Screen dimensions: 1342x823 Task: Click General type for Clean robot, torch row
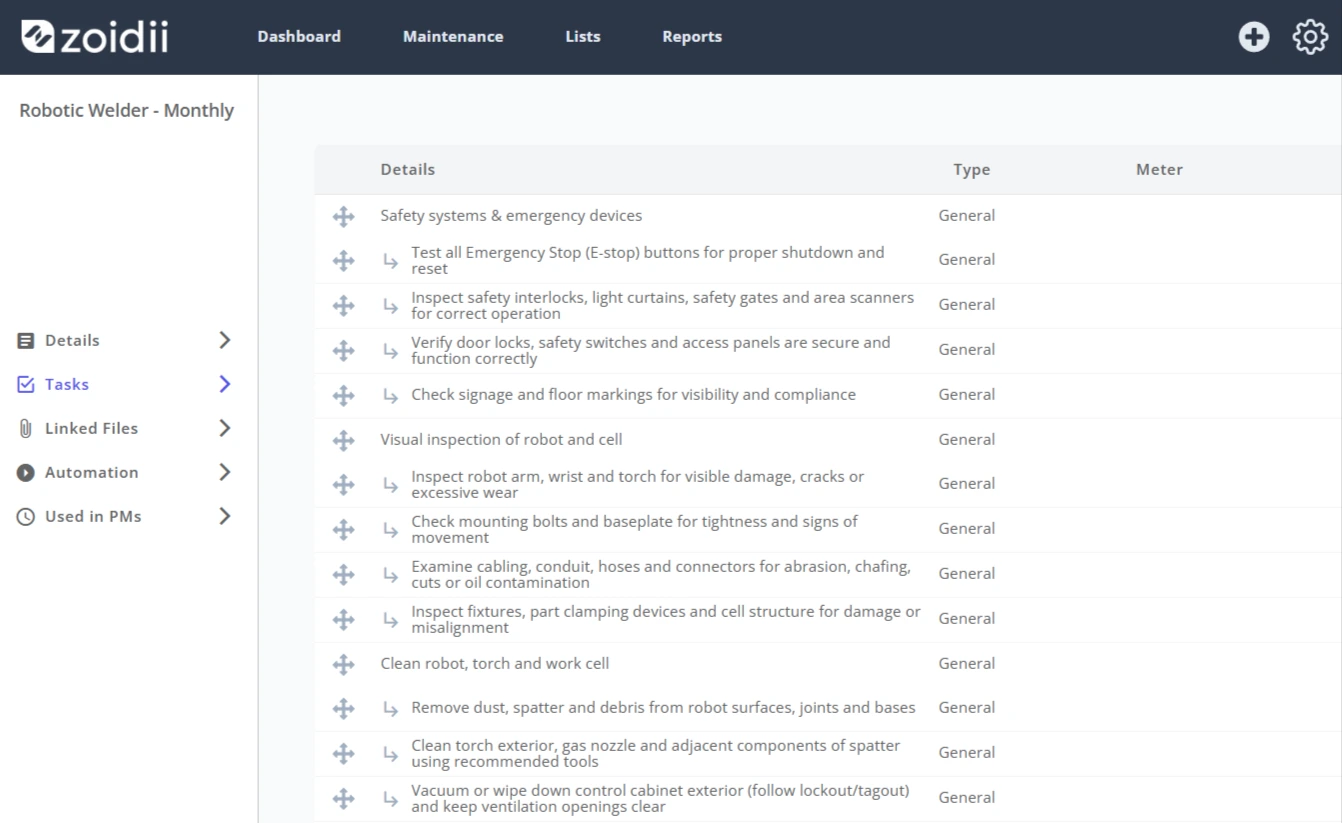[966, 663]
